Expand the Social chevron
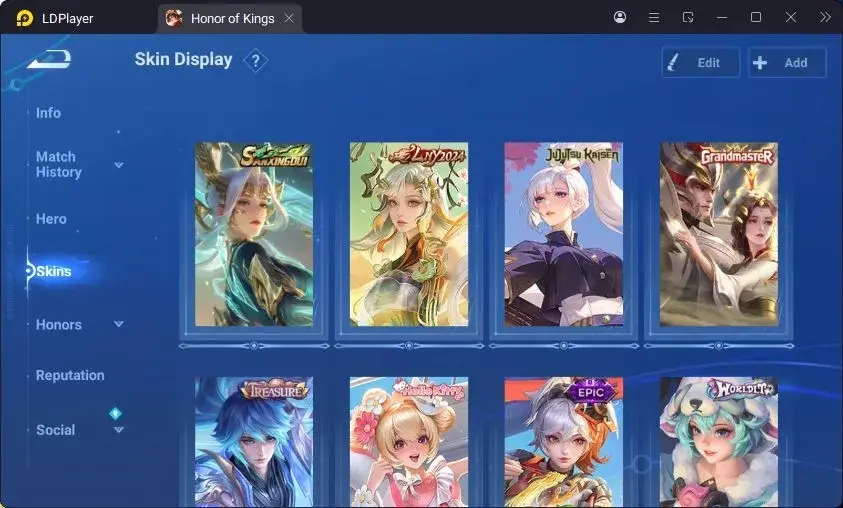The height and width of the screenshot is (508, 843). pyautogui.click(x=119, y=430)
